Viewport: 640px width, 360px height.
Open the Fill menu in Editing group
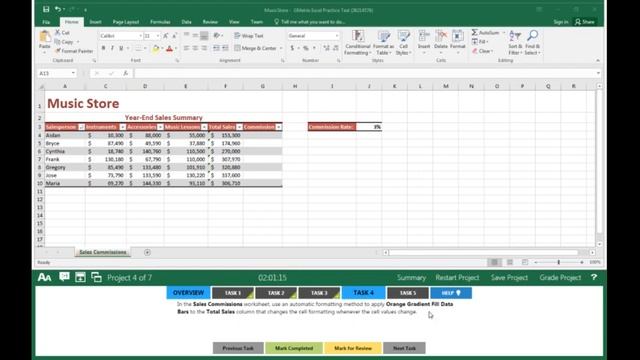480,42
